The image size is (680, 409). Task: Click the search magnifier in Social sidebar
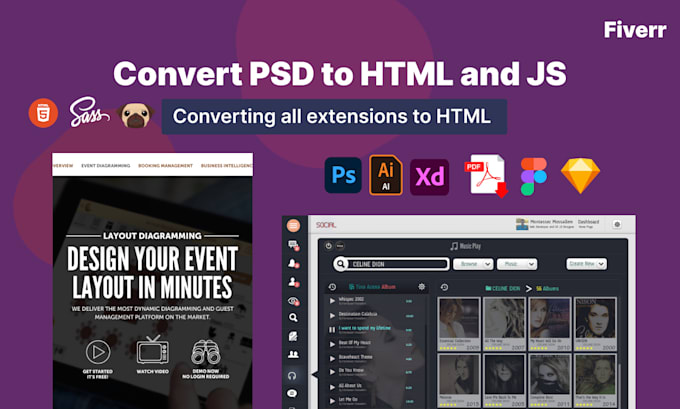tap(293, 318)
